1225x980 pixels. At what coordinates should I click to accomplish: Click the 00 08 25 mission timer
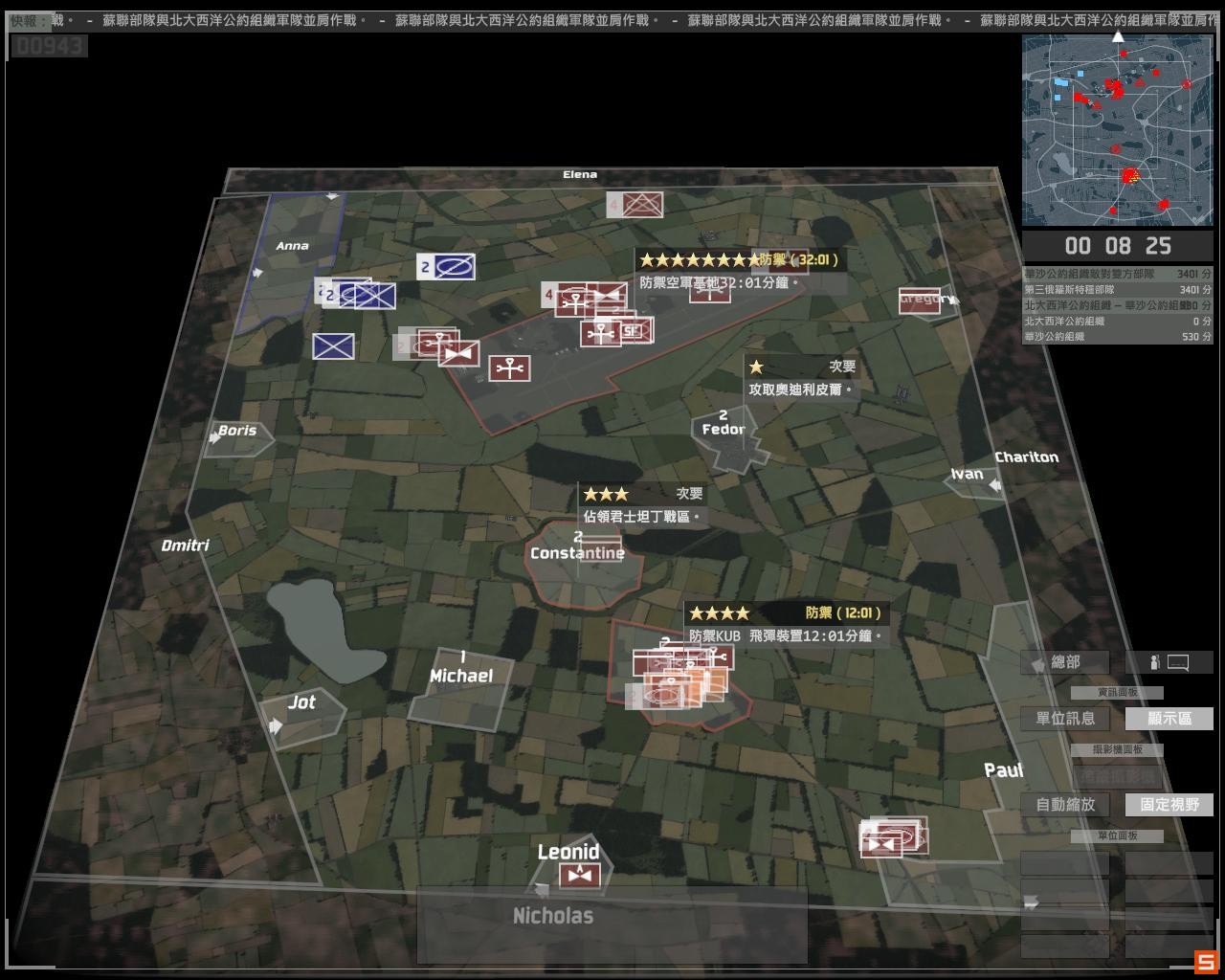(x=1117, y=246)
